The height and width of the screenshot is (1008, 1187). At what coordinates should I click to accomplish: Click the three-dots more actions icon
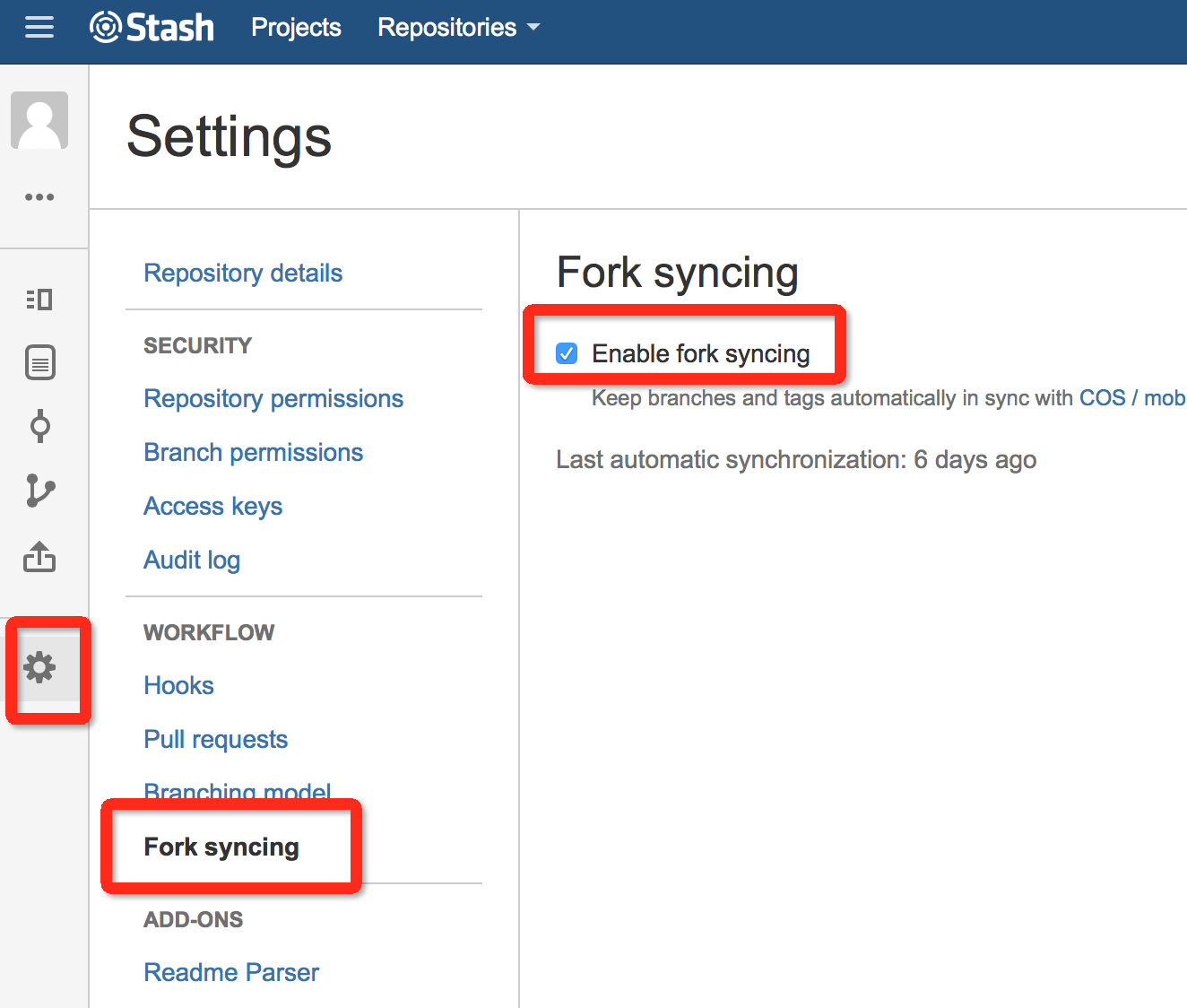click(39, 197)
